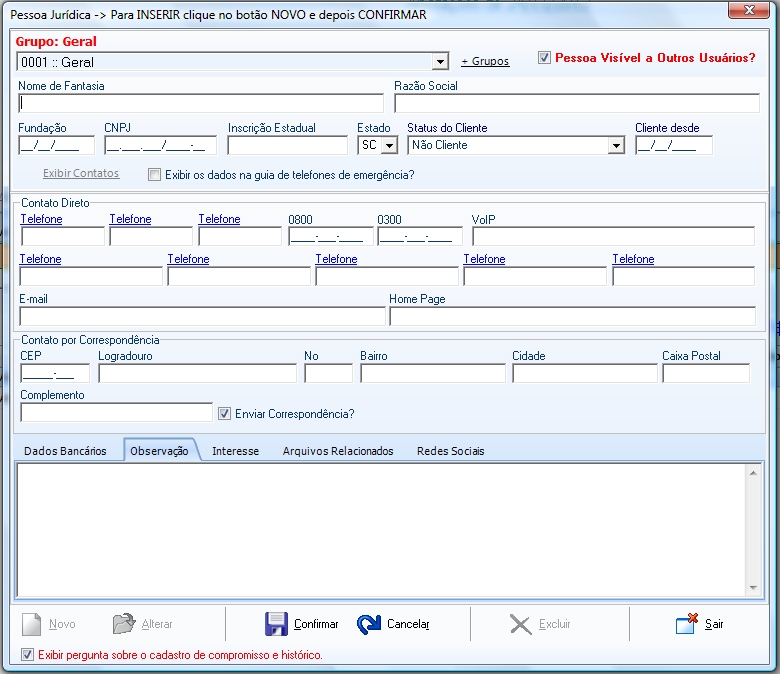780x674 pixels.
Task: Click the Confirmar floppy disk icon
Action: click(276, 624)
